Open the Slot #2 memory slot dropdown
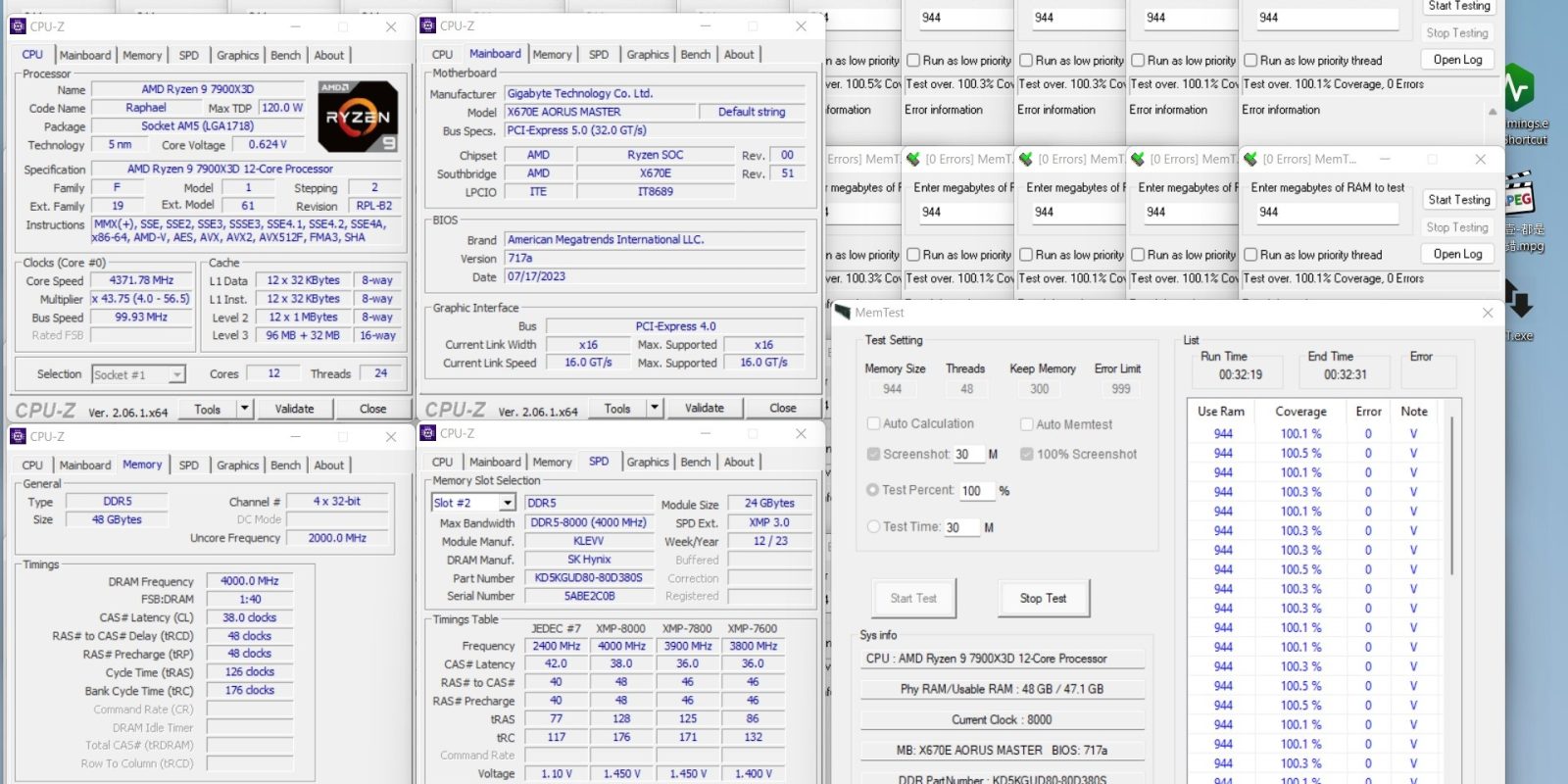This screenshot has width=1568, height=784. tap(508, 503)
